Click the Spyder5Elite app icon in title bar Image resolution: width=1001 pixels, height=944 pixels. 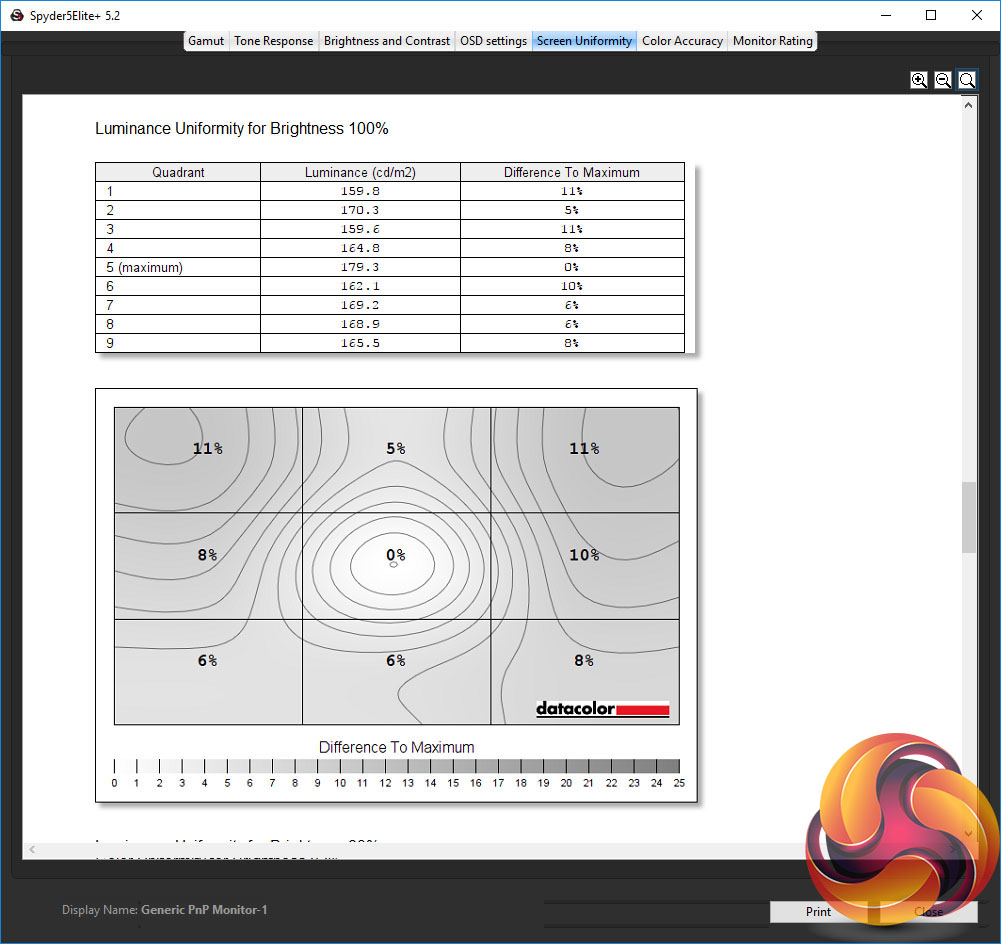point(17,15)
